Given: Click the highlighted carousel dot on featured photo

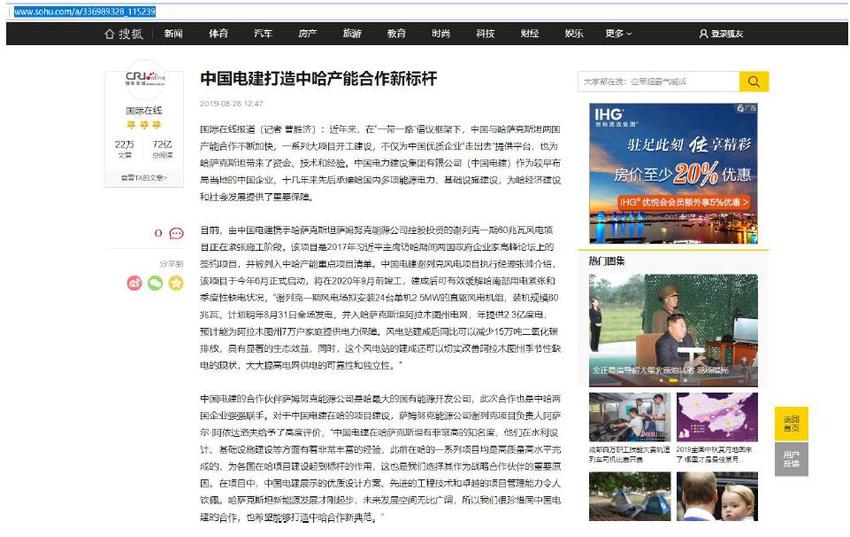Looking at the screenshot, I should (x=673, y=380).
